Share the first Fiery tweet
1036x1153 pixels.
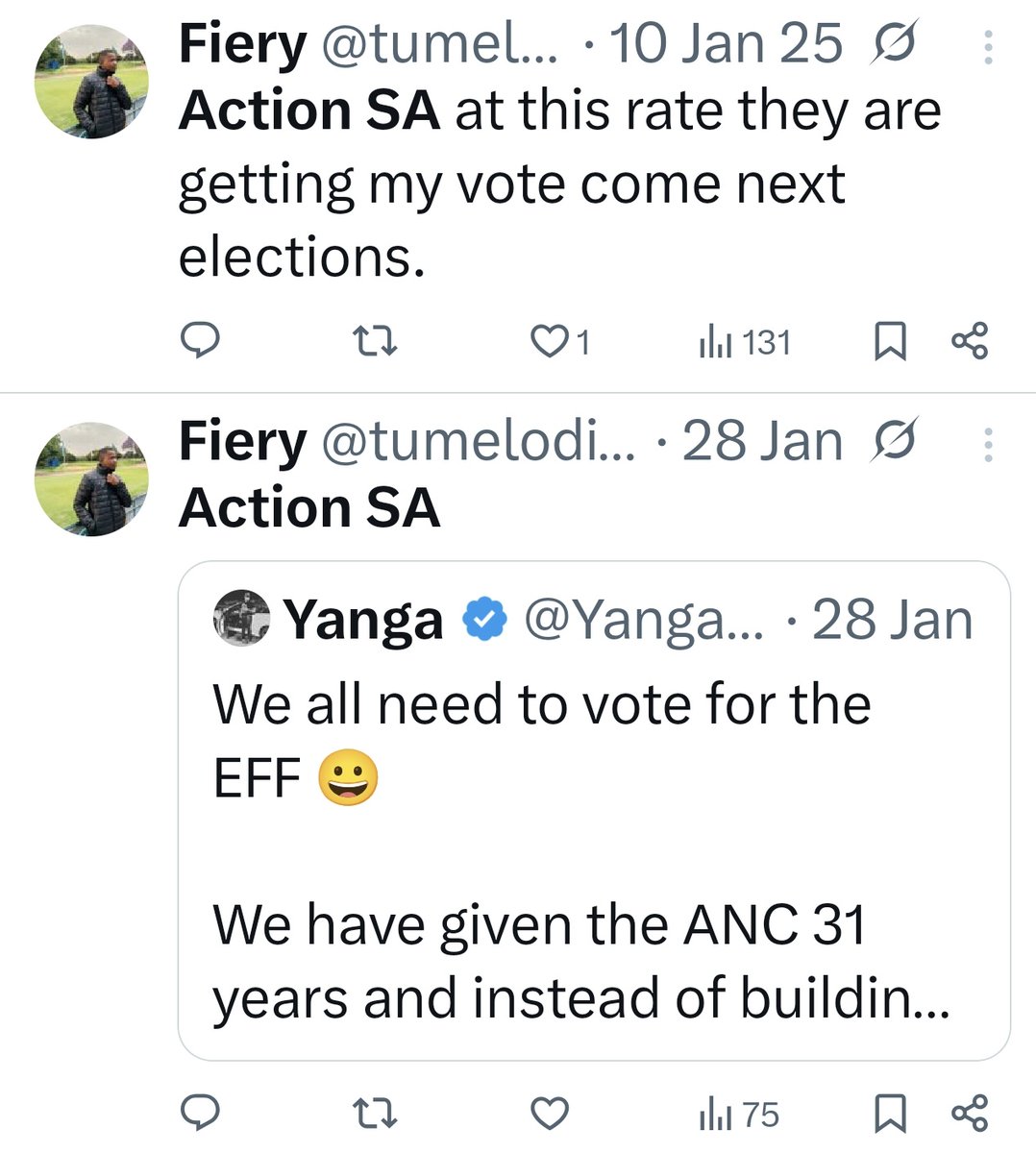(969, 341)
